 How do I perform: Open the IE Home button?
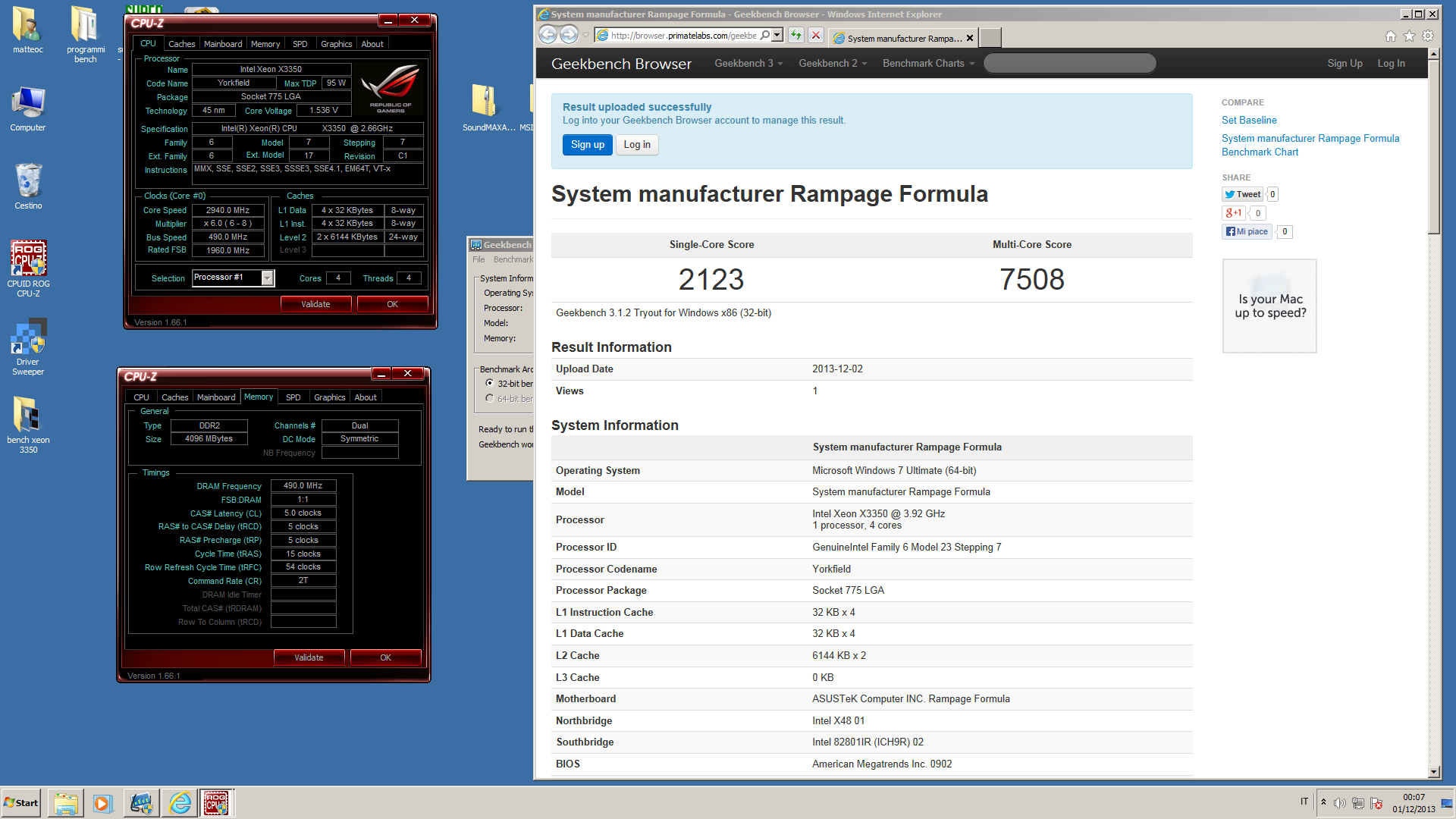(x=1391, y=36)
